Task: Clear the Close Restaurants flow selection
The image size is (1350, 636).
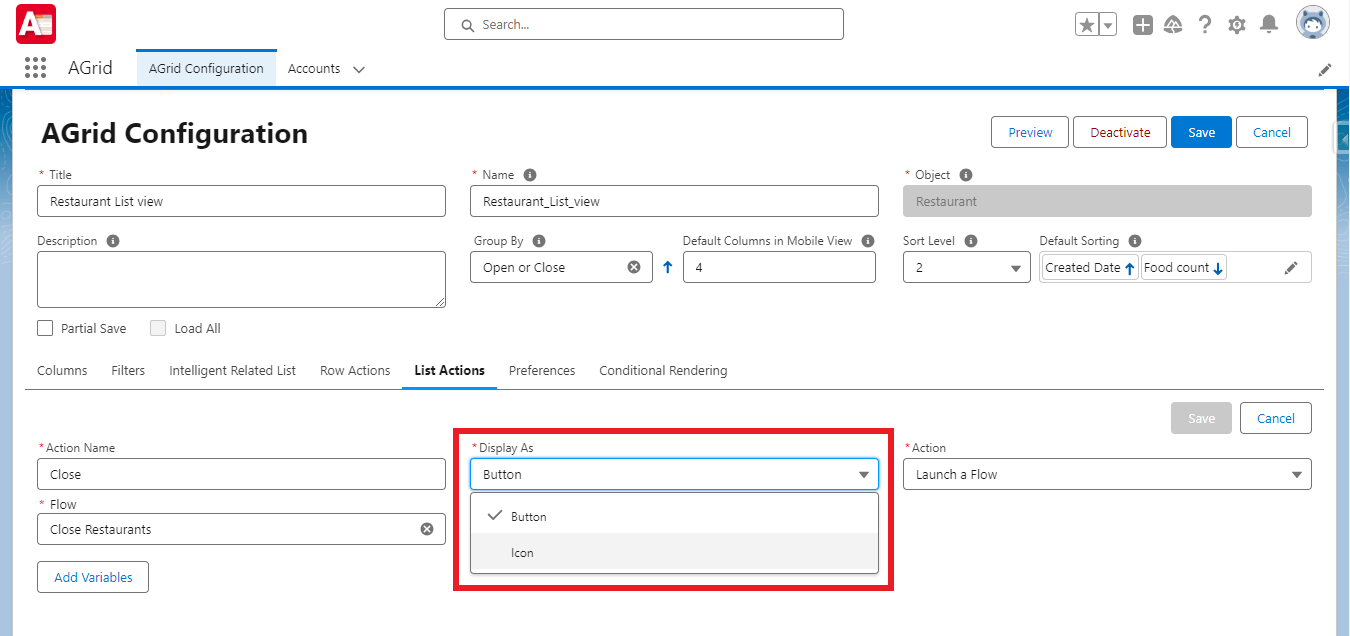Action: point(427,529)
